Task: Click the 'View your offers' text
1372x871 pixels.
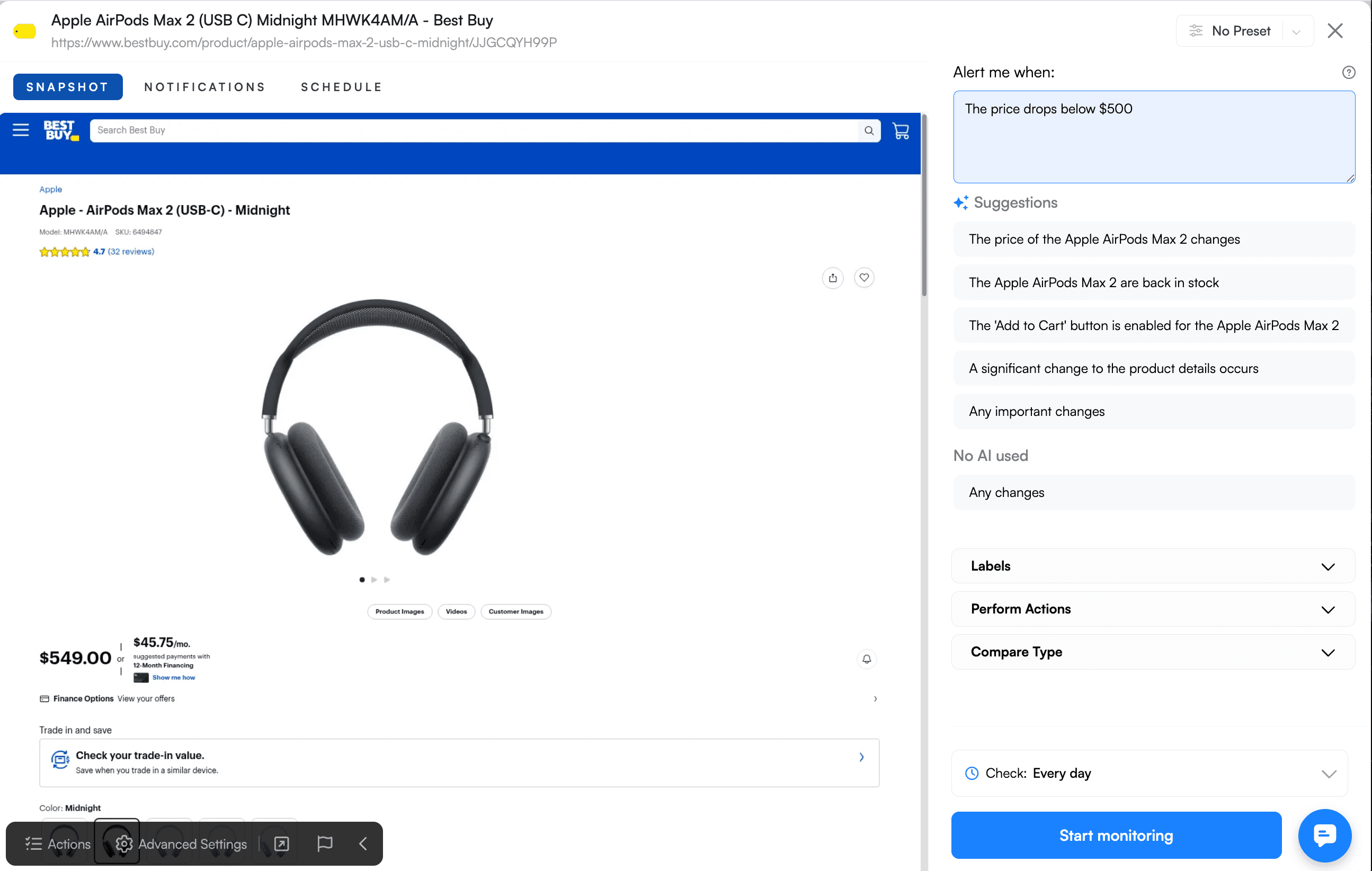Action: point(146,699)
